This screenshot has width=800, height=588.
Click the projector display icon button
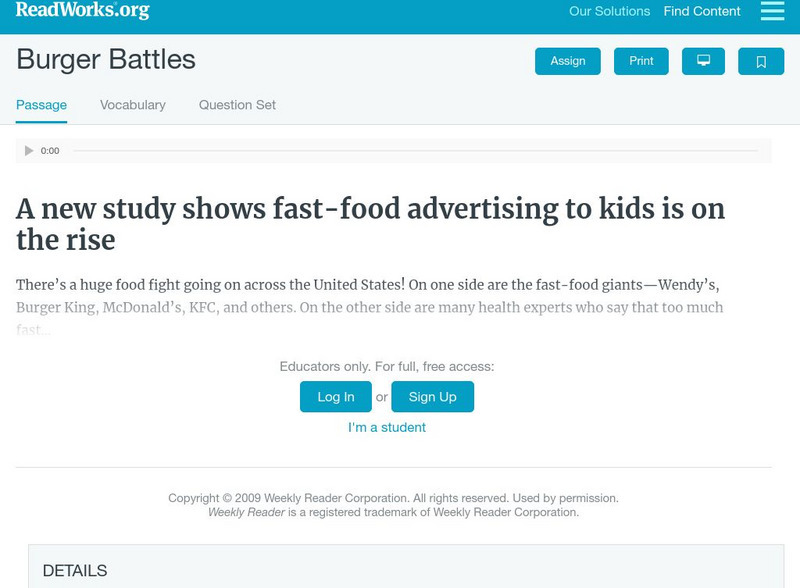[x=705, y=61]
